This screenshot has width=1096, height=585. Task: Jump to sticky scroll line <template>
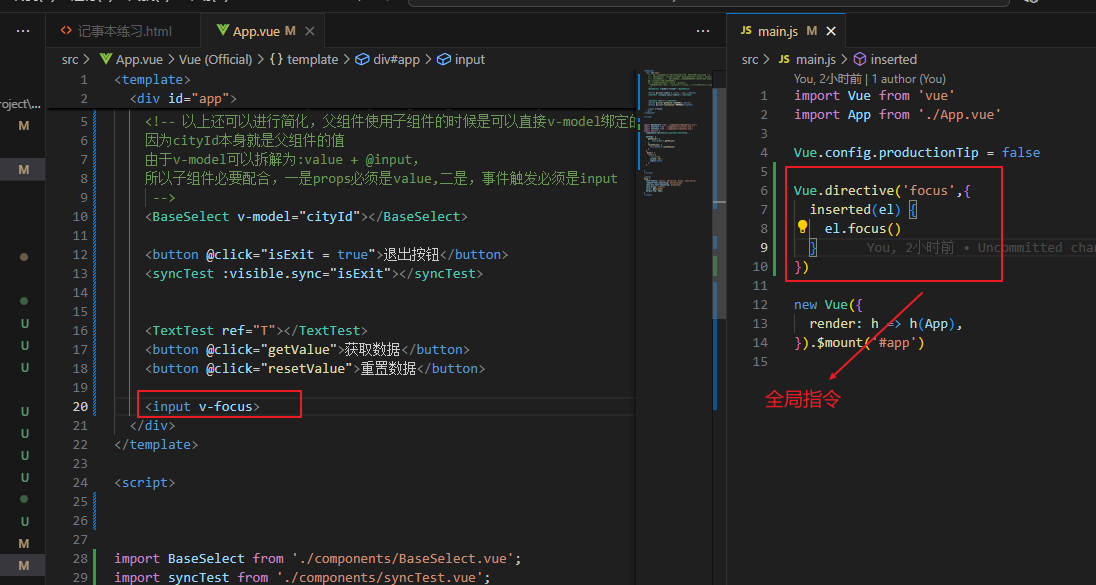coord(152,80)
